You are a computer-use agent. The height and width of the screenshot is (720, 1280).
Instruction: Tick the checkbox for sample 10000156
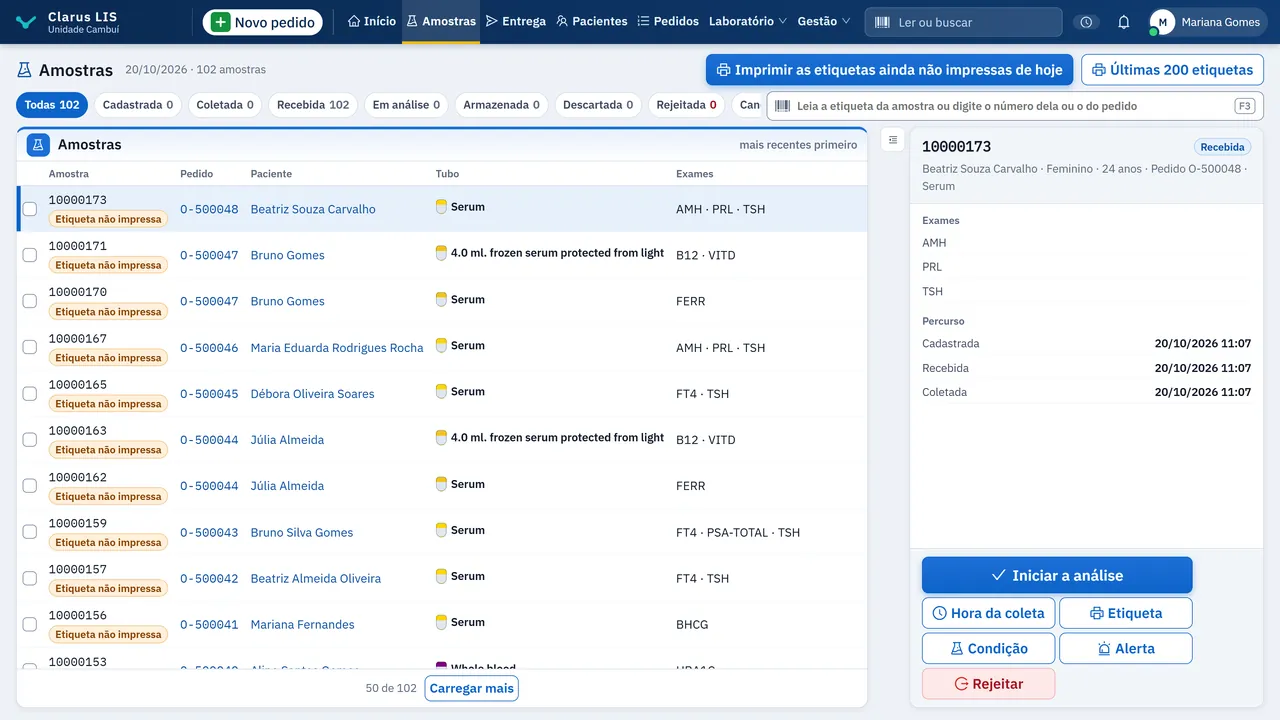click(x=30, y=624)
